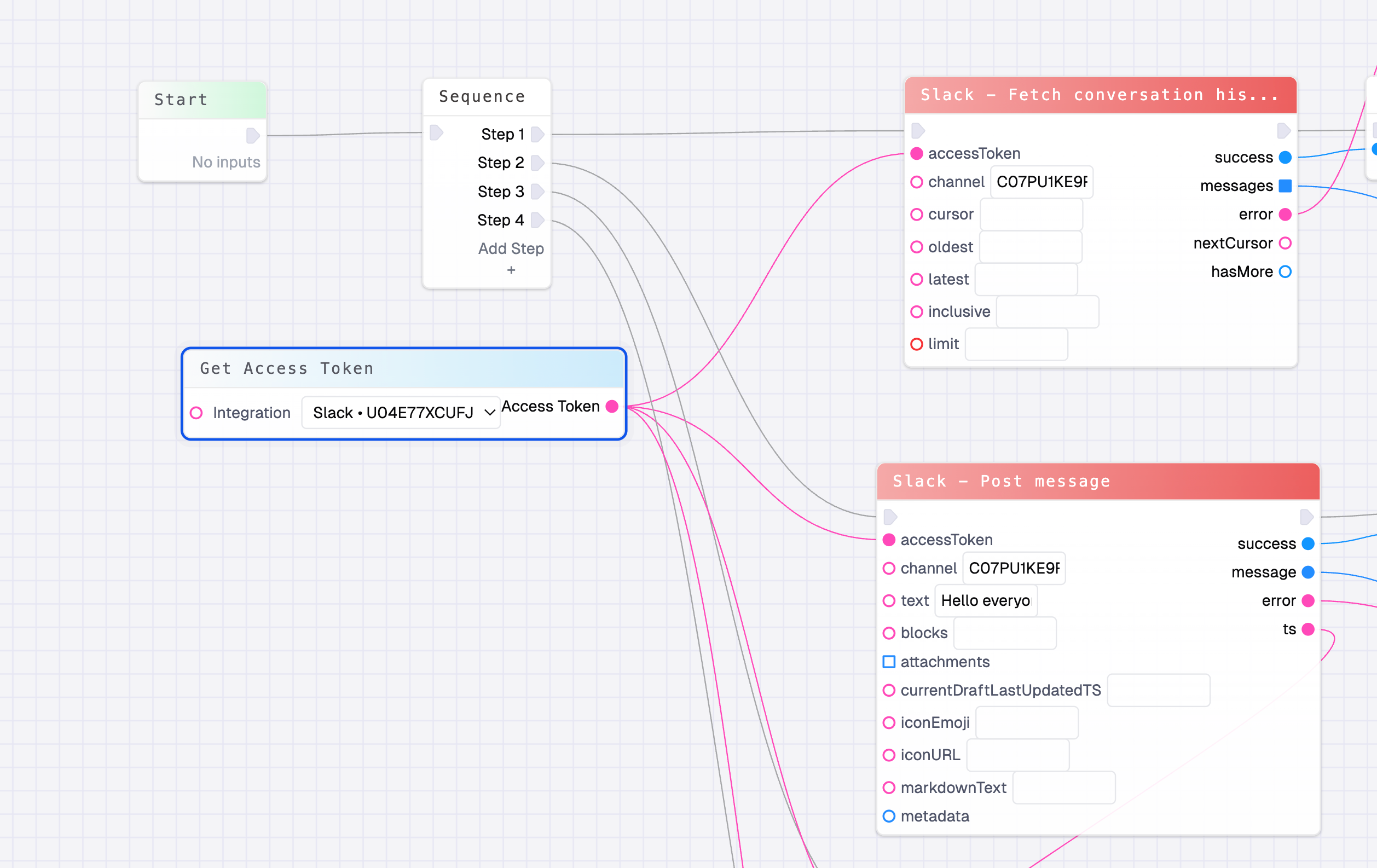
Task: Edit channel field in Post message node
Action: click(x=1014, y=569)
